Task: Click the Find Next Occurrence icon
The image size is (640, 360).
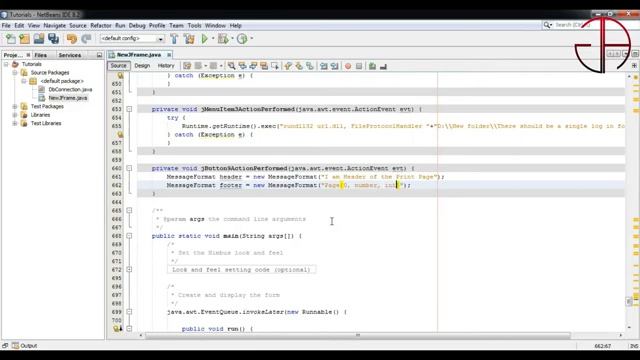Action: (x=253, y=66)
